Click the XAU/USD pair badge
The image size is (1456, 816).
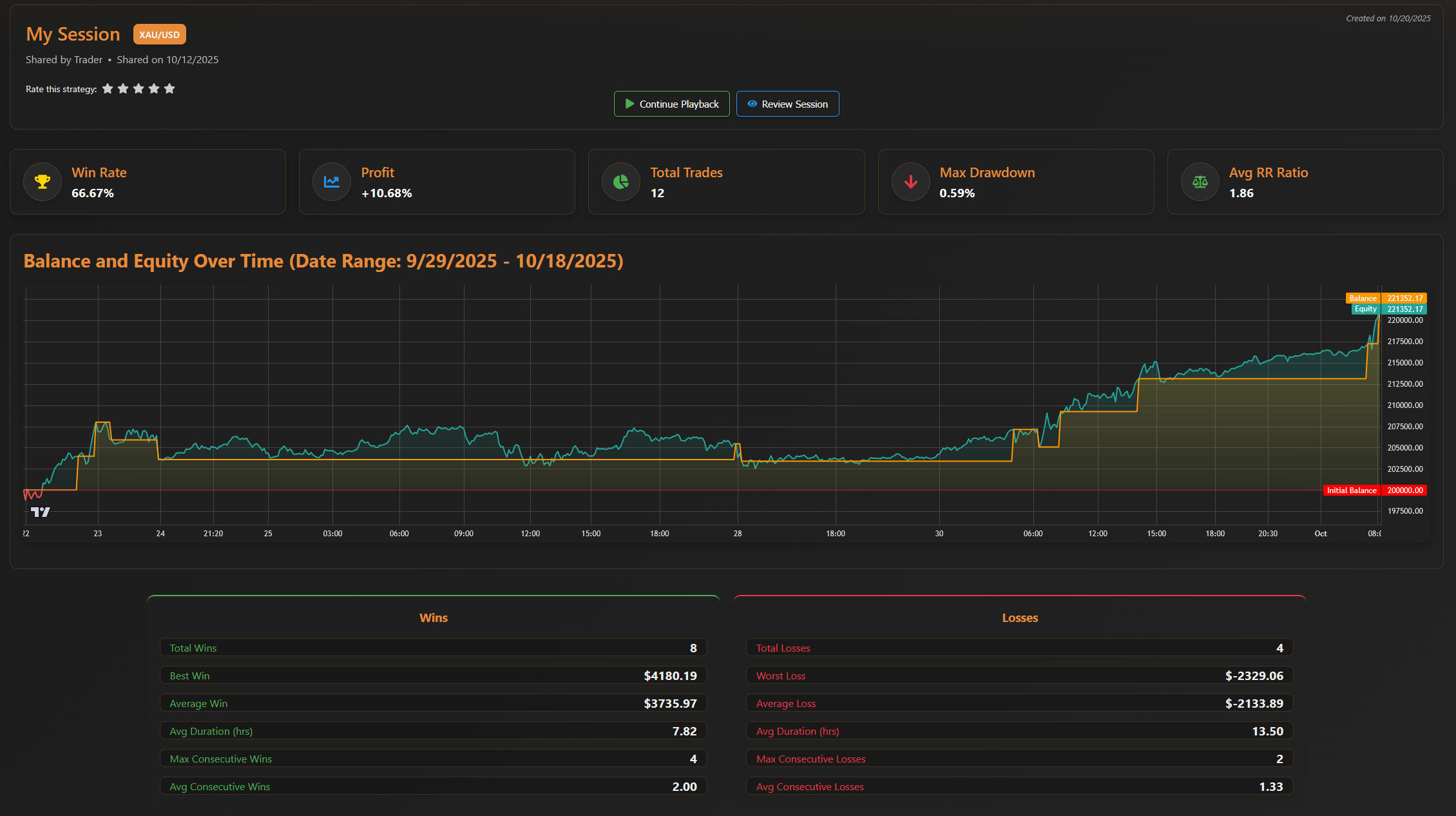(158, 34)
